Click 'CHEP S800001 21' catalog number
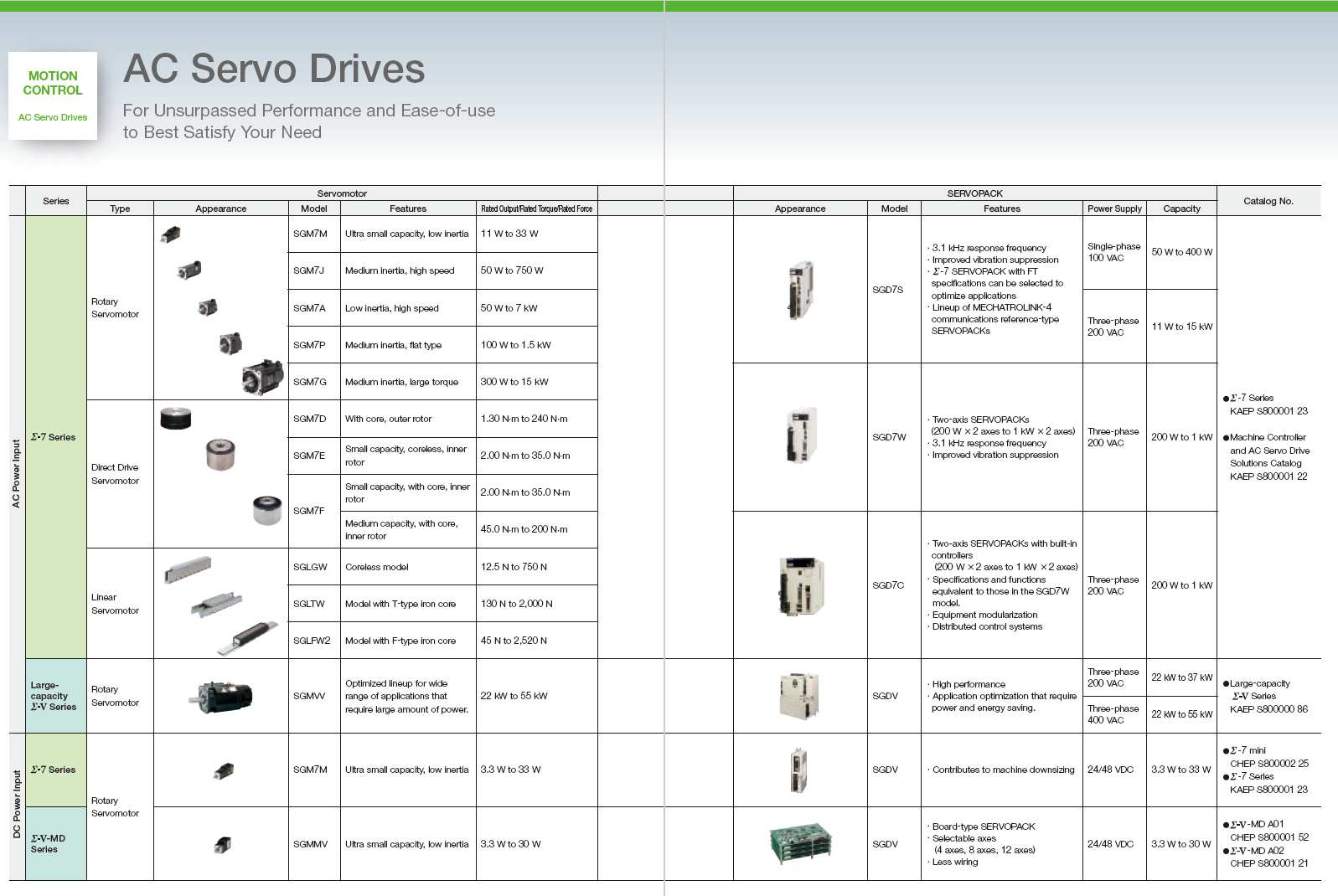This screenshot has width=1338, height=896. click(x=1268, y=863)
